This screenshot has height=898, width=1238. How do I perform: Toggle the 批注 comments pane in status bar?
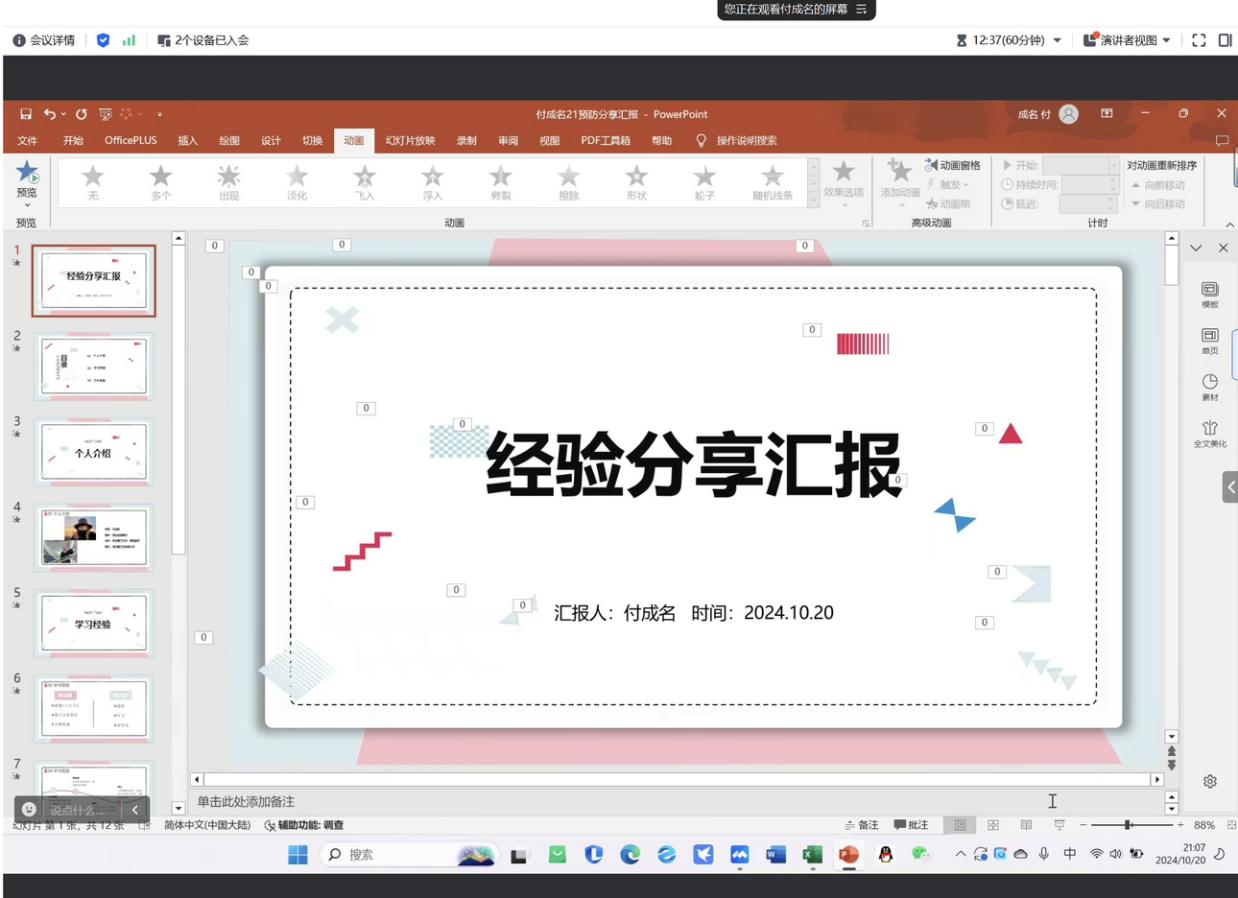pyautogui.click(x=911, y=825)
